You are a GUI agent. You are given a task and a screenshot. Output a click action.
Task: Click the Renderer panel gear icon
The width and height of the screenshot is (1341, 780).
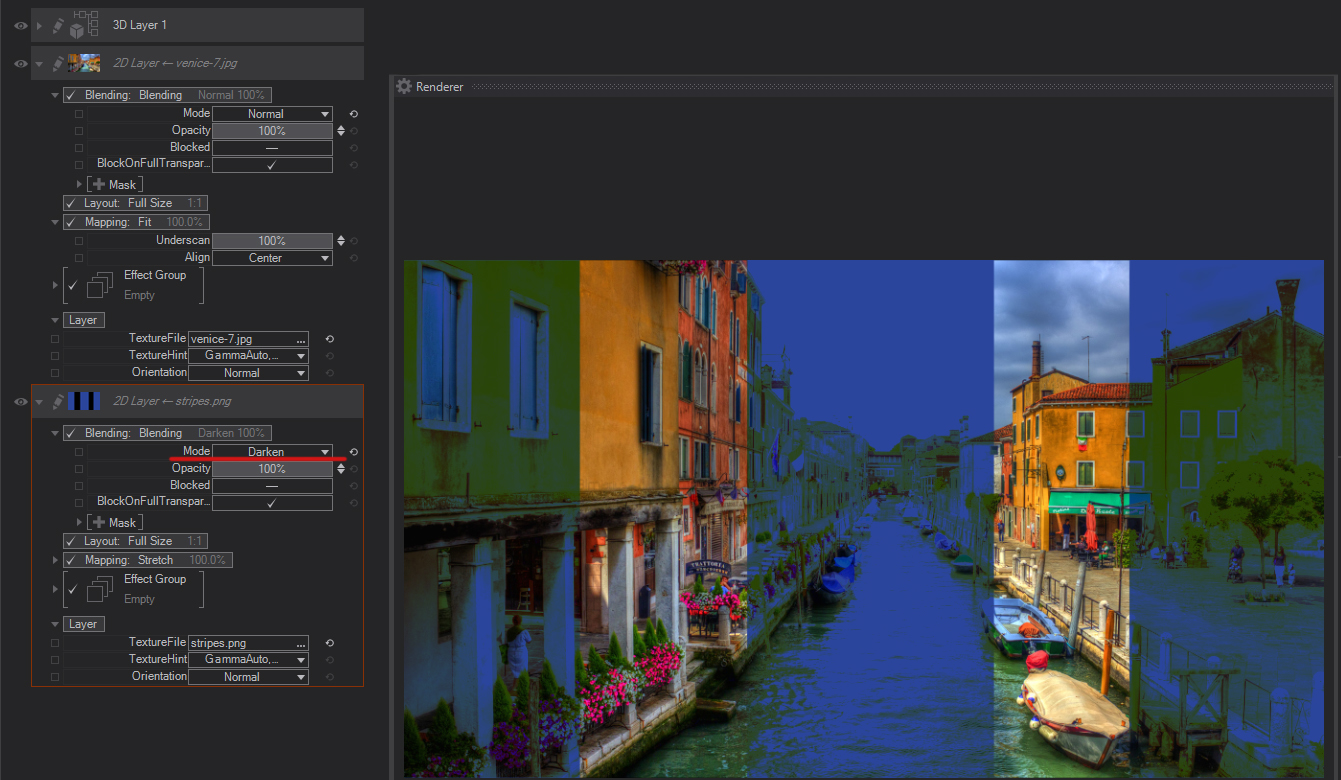pyautogui.click(x=404, y=87)
